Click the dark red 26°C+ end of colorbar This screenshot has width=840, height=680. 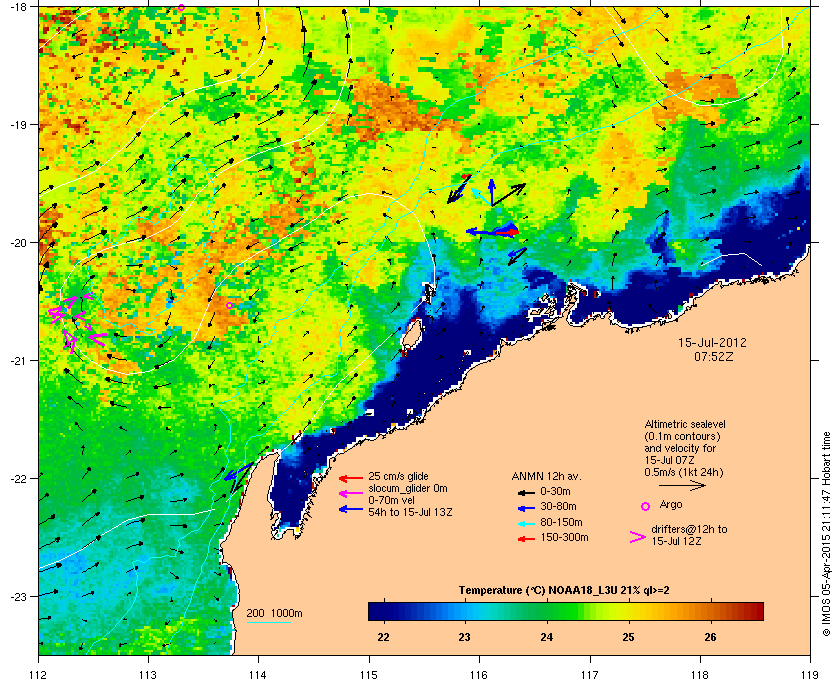click(x=756, y=611)
